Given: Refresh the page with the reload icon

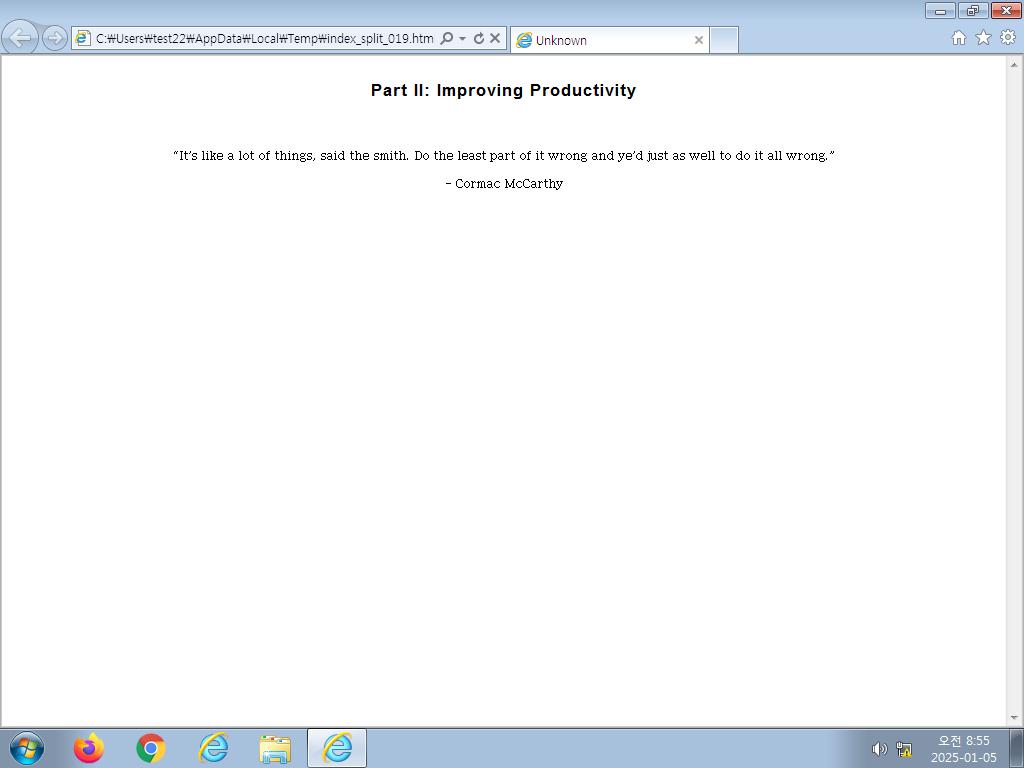Looking at the screenshot, I should tap(479, 39).
